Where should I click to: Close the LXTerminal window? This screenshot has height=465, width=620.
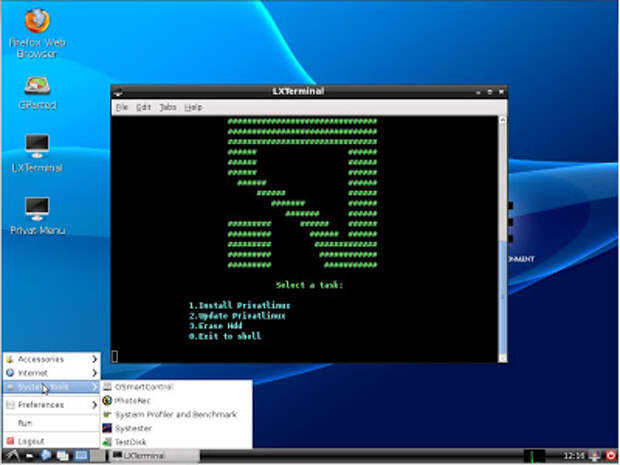(x=501, y=92)
